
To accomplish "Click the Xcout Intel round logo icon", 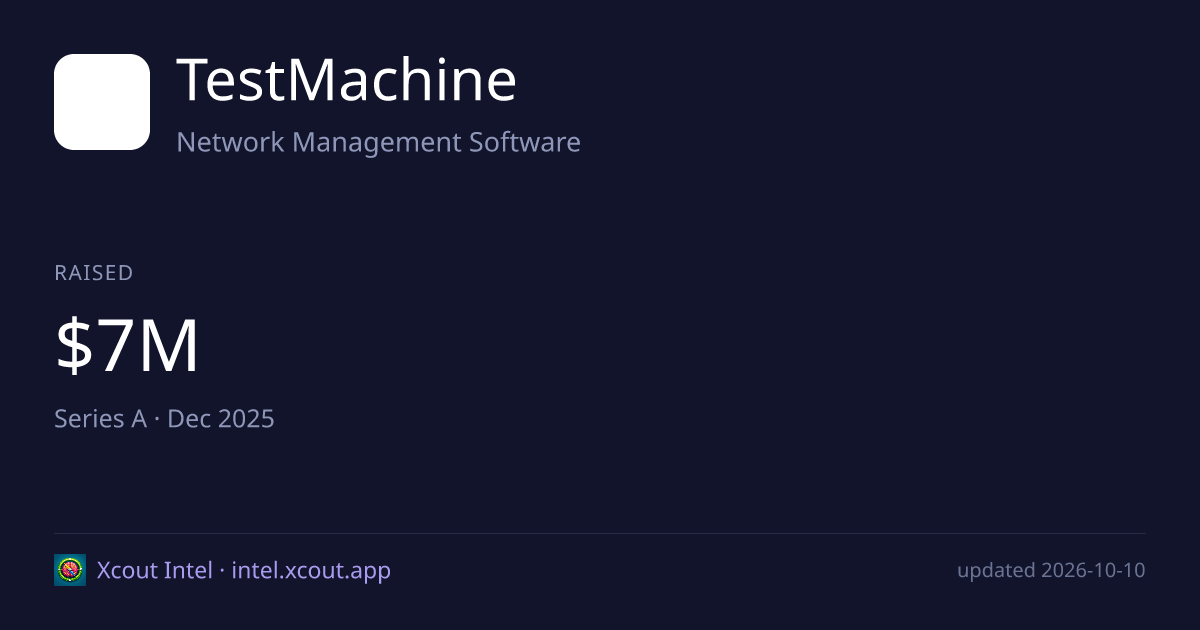I will tap(70, 570).
